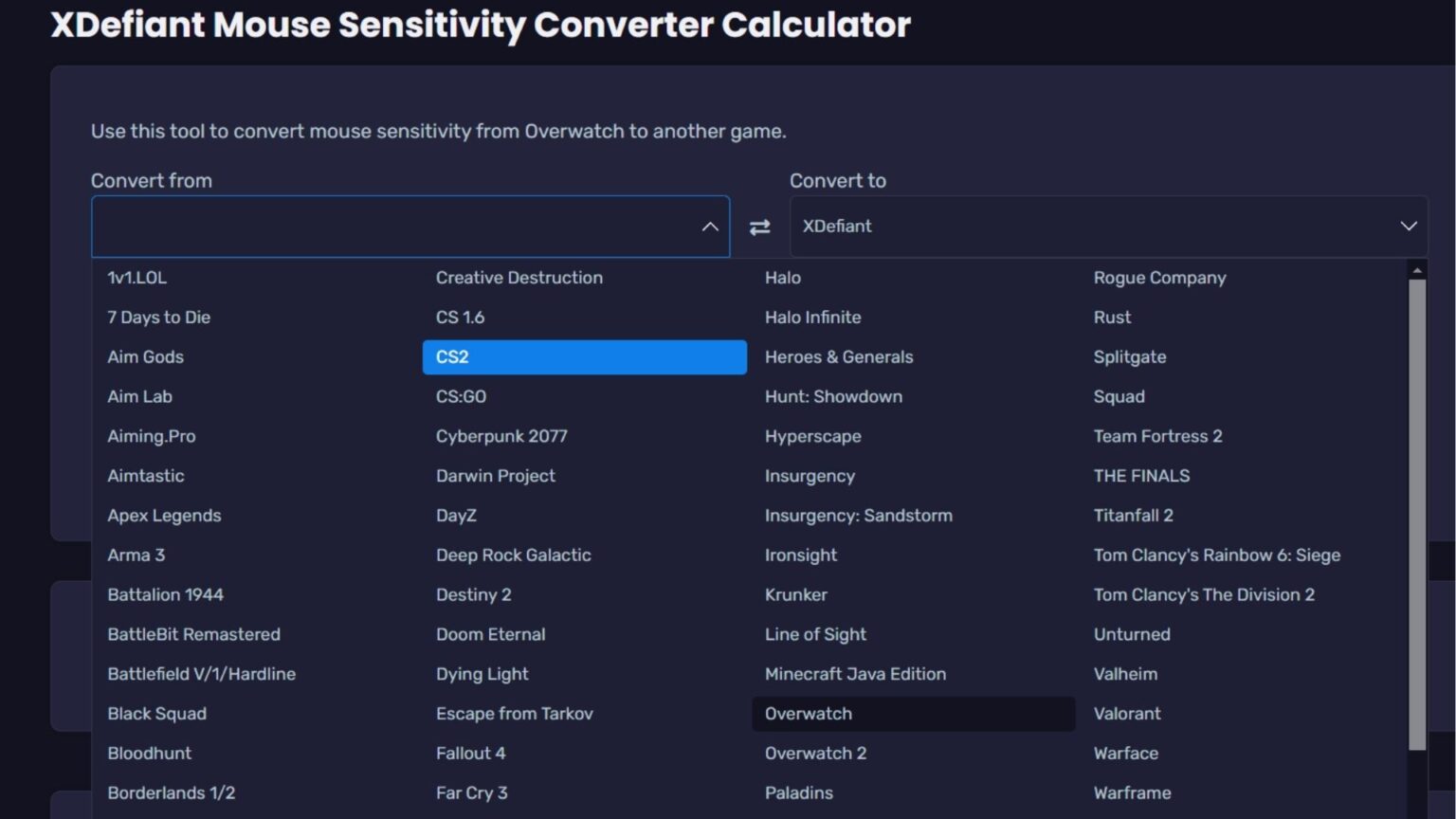
Task: Click the swap games arrow icon
Action: click(x=758, y=227)
